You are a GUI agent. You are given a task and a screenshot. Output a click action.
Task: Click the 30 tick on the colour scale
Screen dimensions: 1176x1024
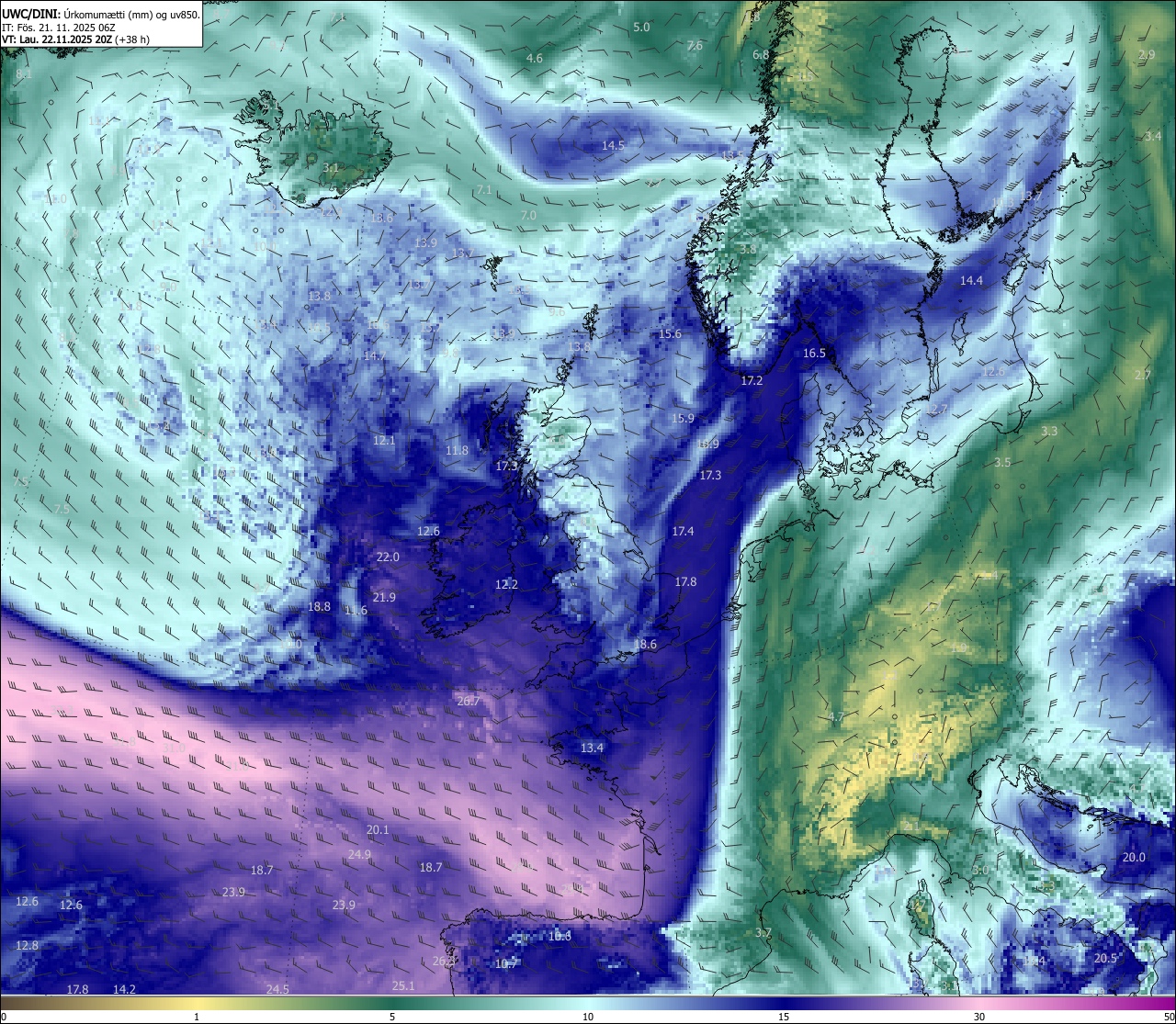[979, 1017]
